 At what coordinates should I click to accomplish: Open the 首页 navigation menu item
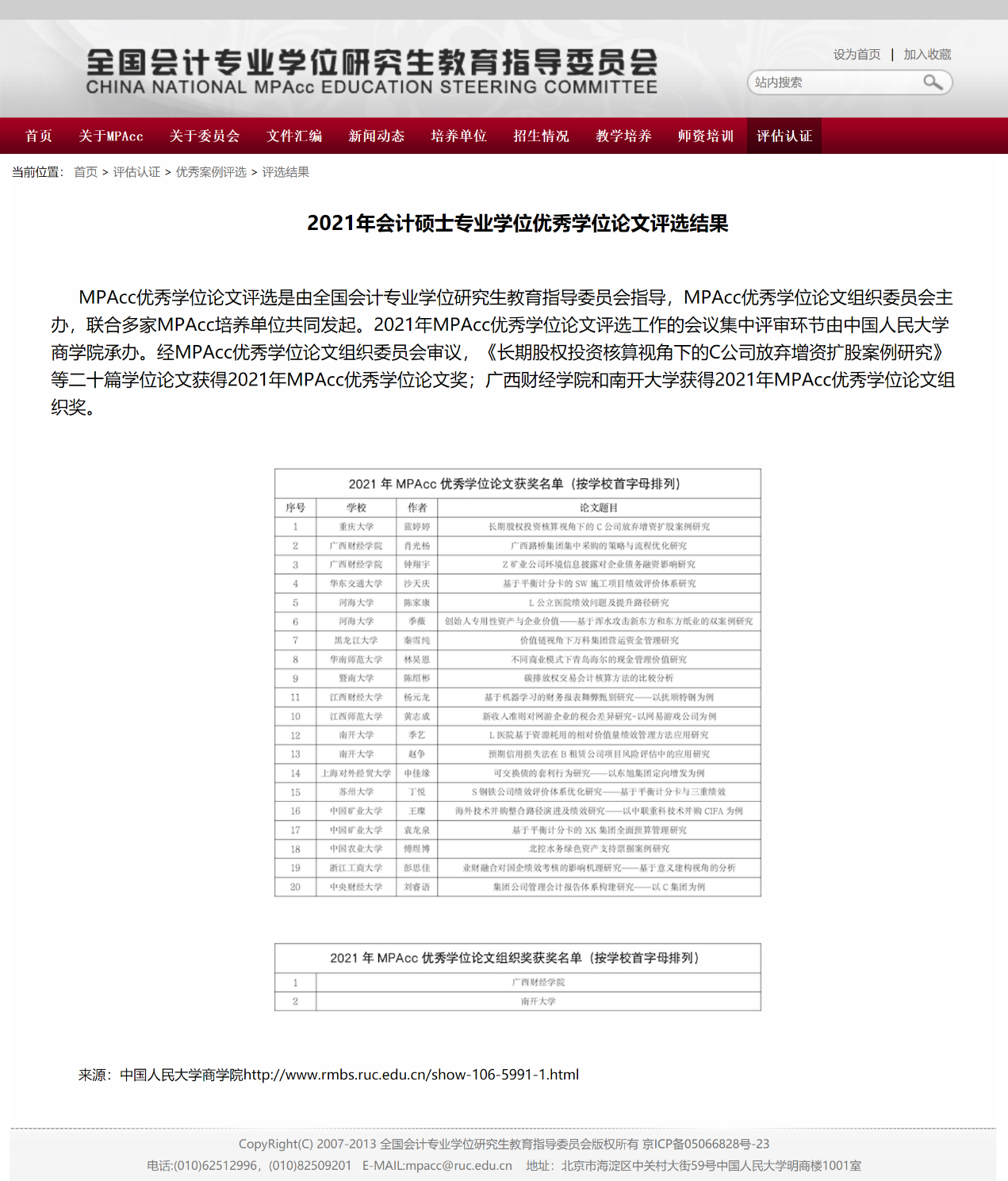(x=39, y=136)
